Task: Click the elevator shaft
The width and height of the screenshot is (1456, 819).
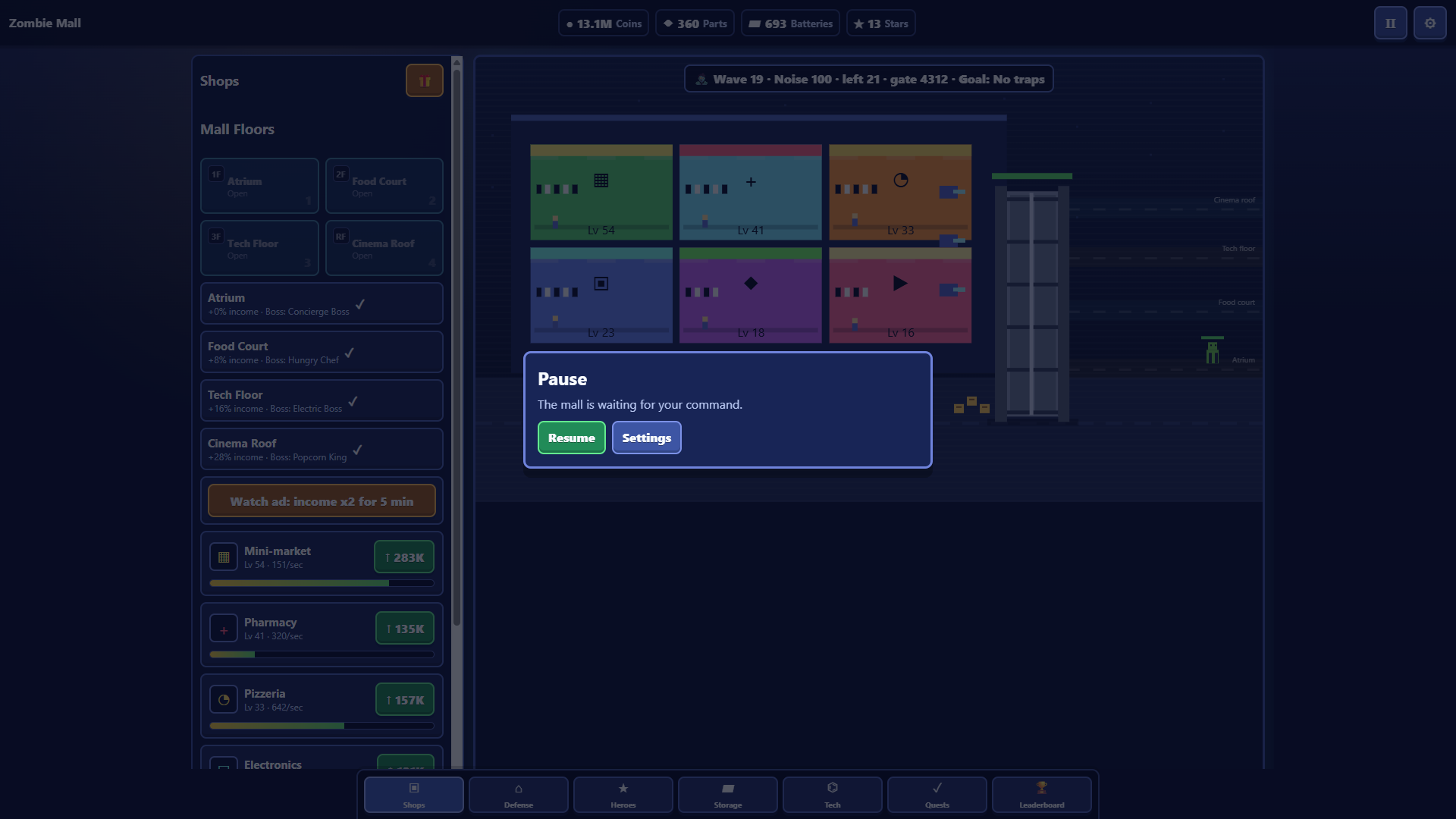Action: (x=1031, y=303)
